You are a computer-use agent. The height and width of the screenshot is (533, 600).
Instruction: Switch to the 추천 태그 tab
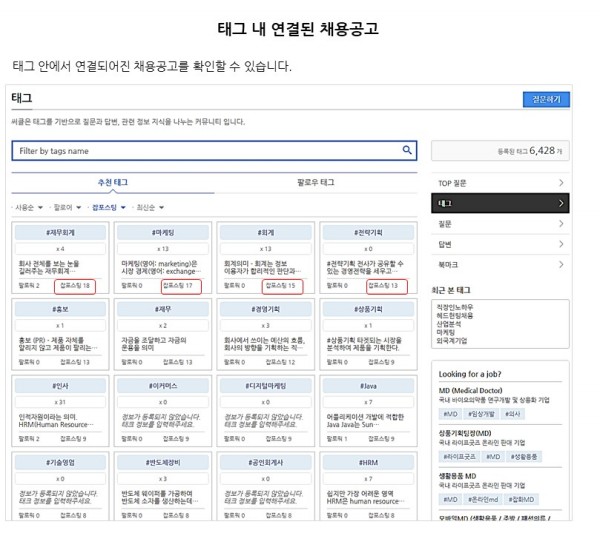[x=112, y=183]
